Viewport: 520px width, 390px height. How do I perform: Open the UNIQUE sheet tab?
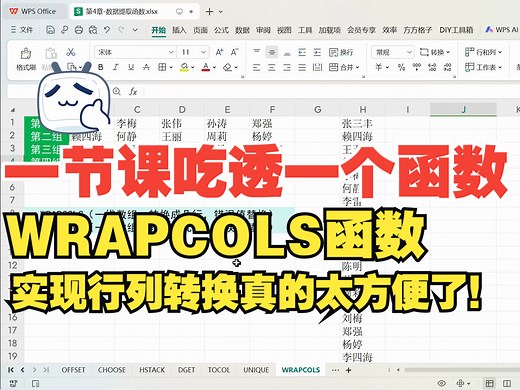256,370
